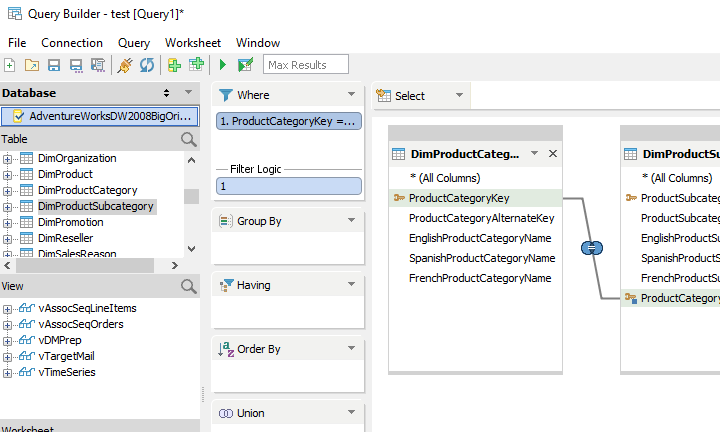
Task: Open the Query menu
Action: [134, 43]
